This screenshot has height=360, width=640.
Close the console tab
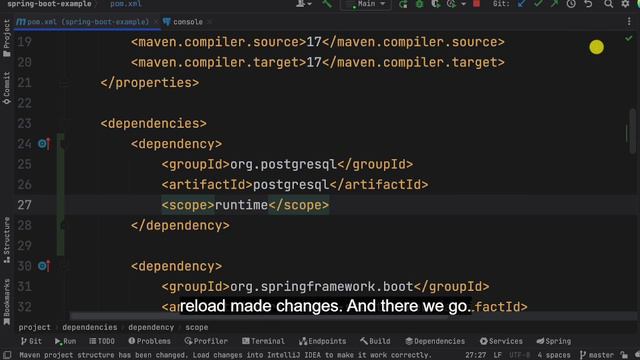coord(209,22)
